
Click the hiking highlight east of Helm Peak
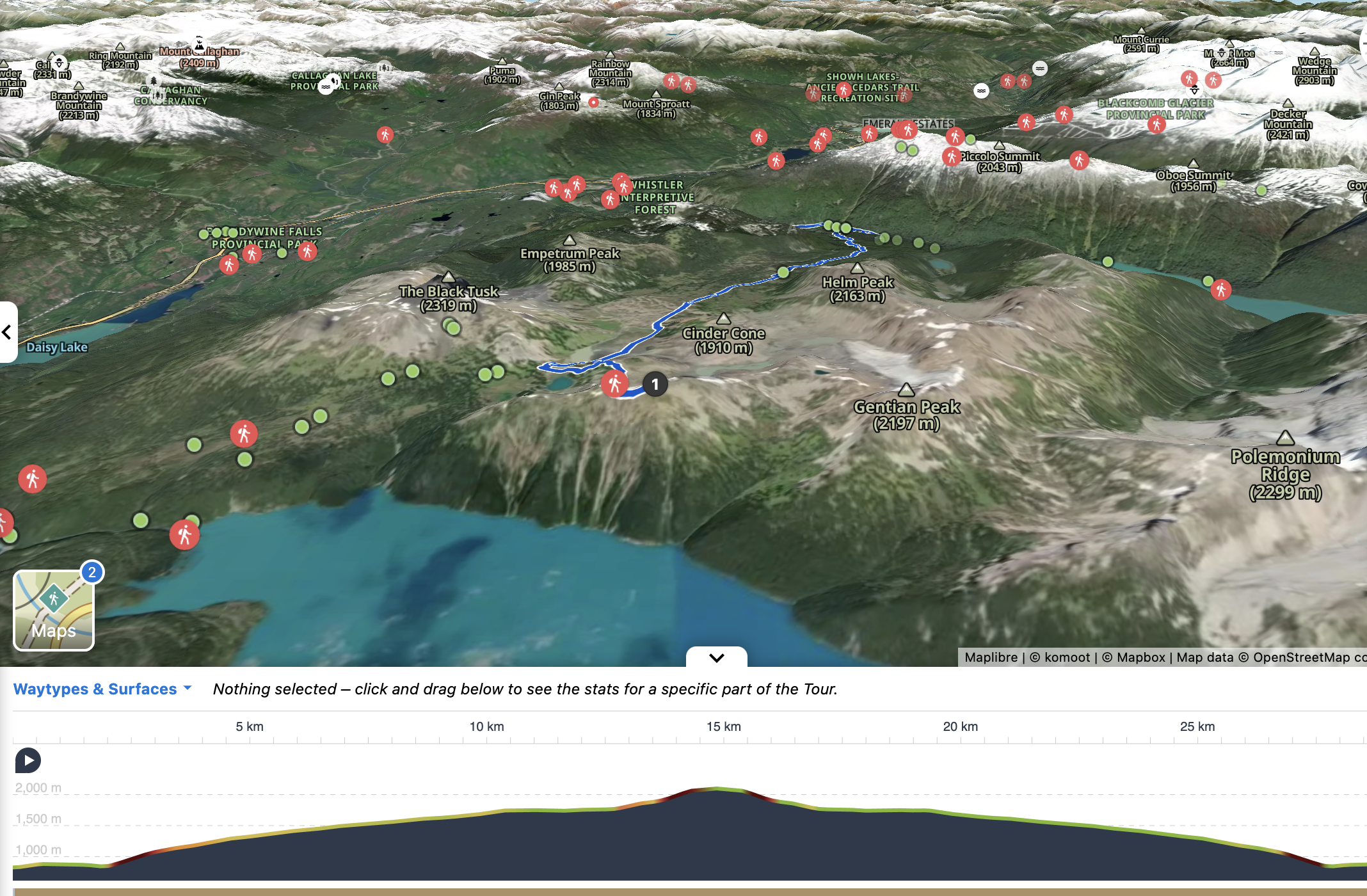[x=1220, y=290]
